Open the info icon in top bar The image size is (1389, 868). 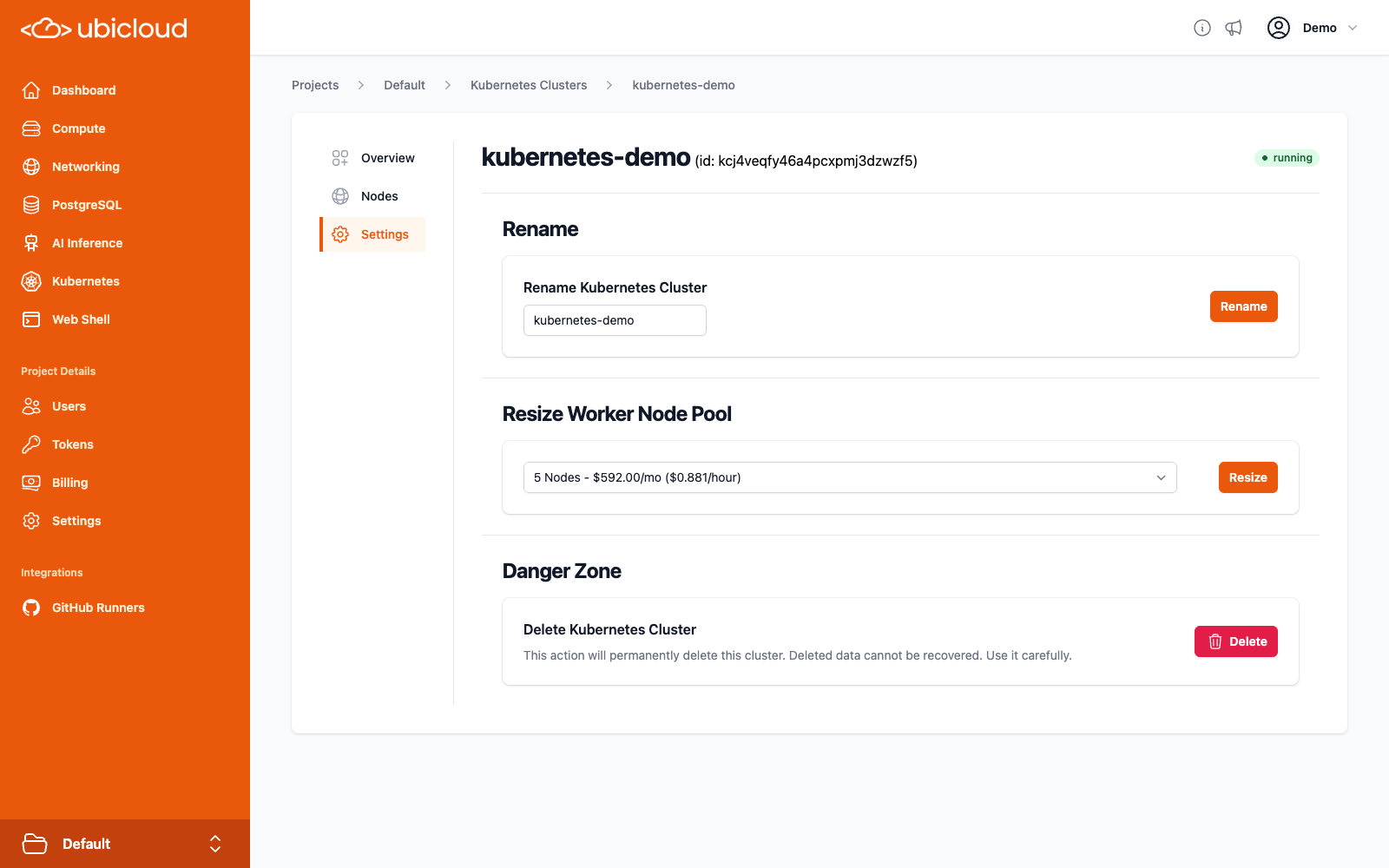point(1202,27)
